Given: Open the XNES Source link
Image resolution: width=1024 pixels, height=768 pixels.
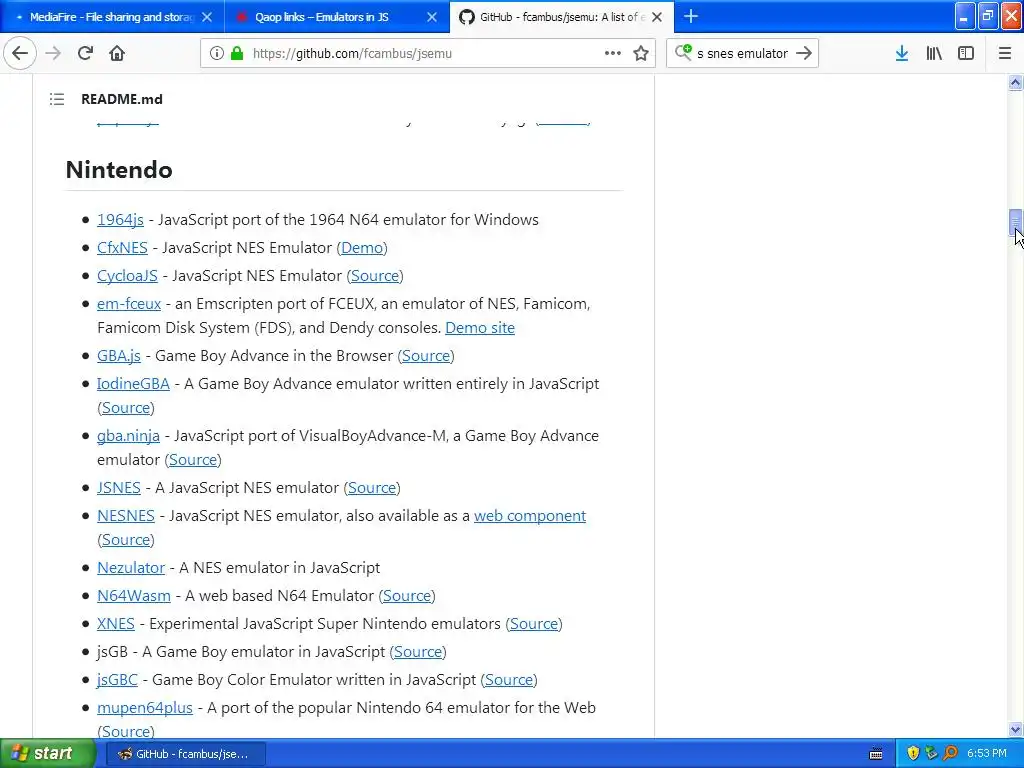Looking at the screenshot, I should (x=534, y=624).
